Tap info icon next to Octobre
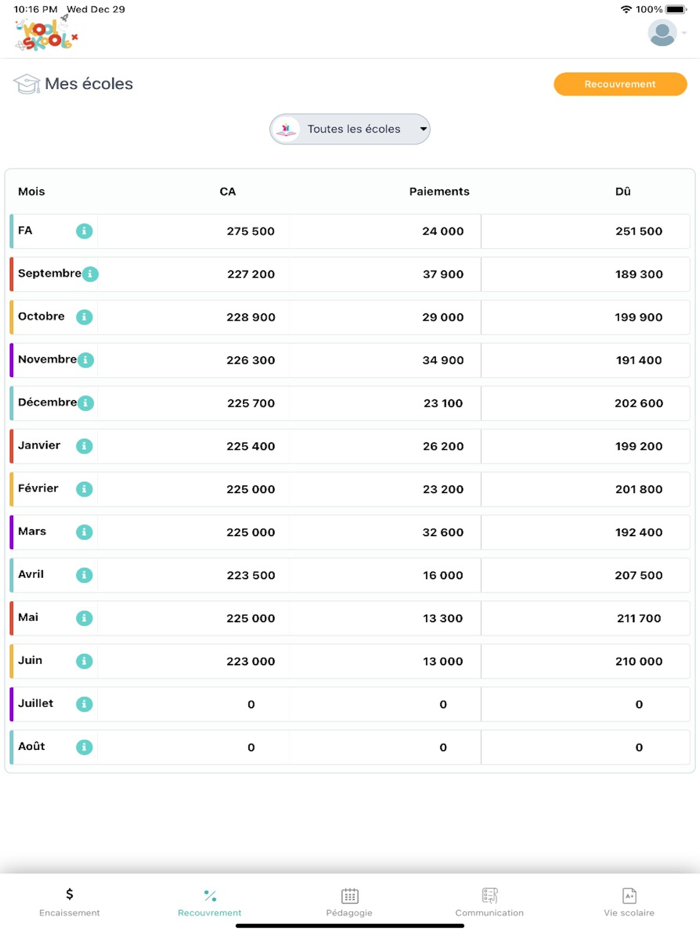The width and height of the screenshot is (700, 934). pyautogui.click(x=85, y=317)
